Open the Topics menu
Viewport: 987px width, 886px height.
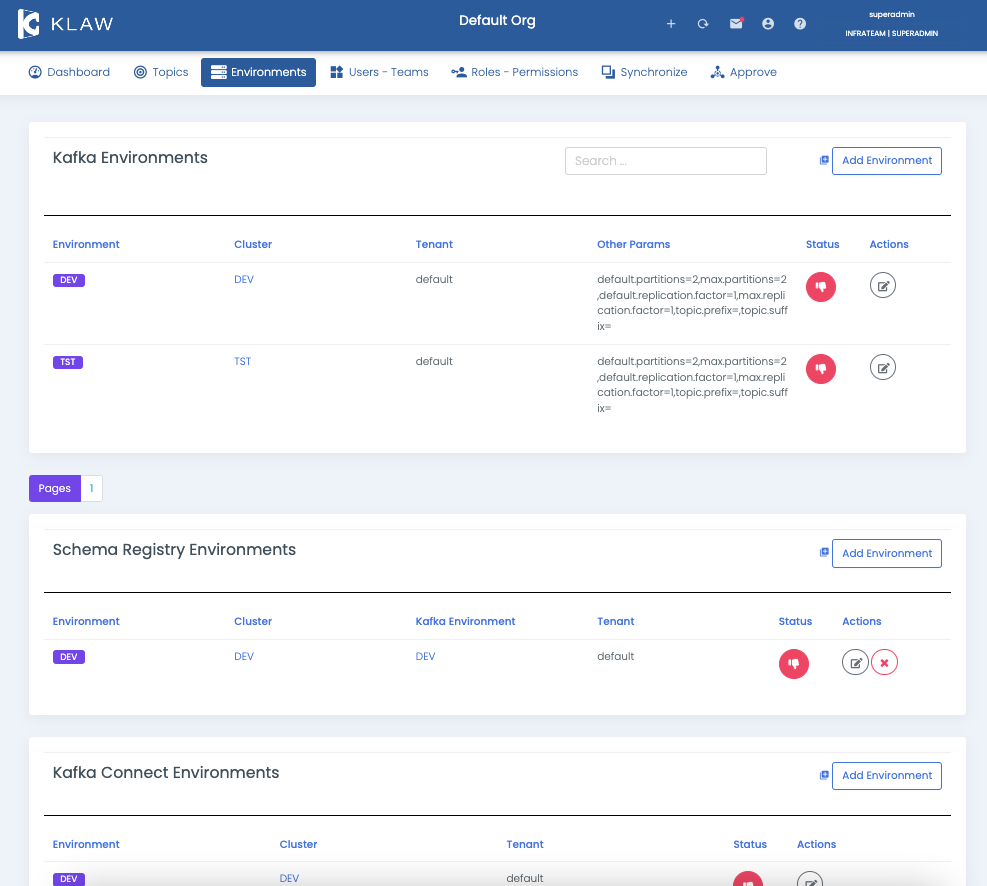pyautogui.click(x=161, y=72)
